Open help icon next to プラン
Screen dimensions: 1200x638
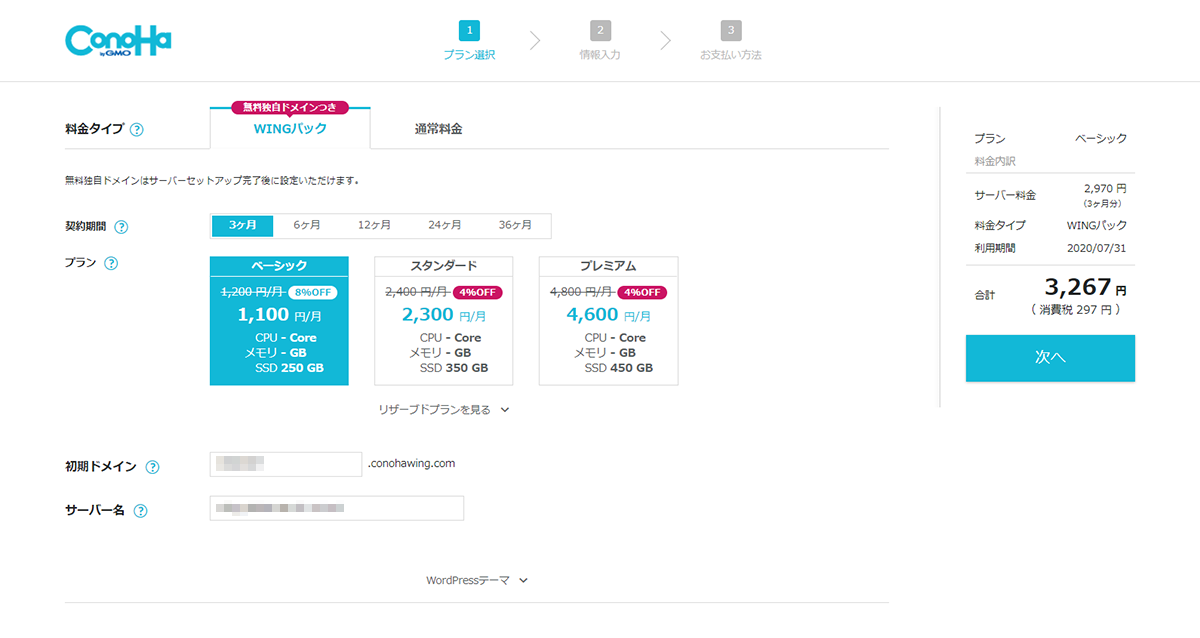tap(111, 264)
